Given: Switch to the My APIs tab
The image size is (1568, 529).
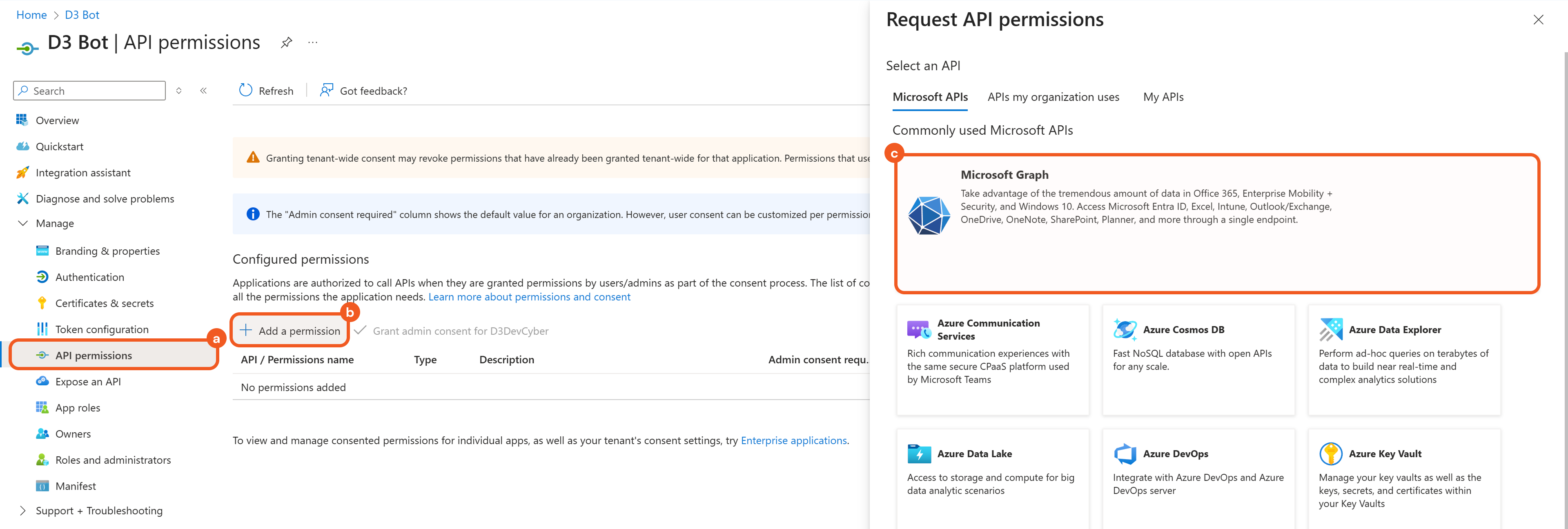Looking at the screenshot, I should (1163, 97).
